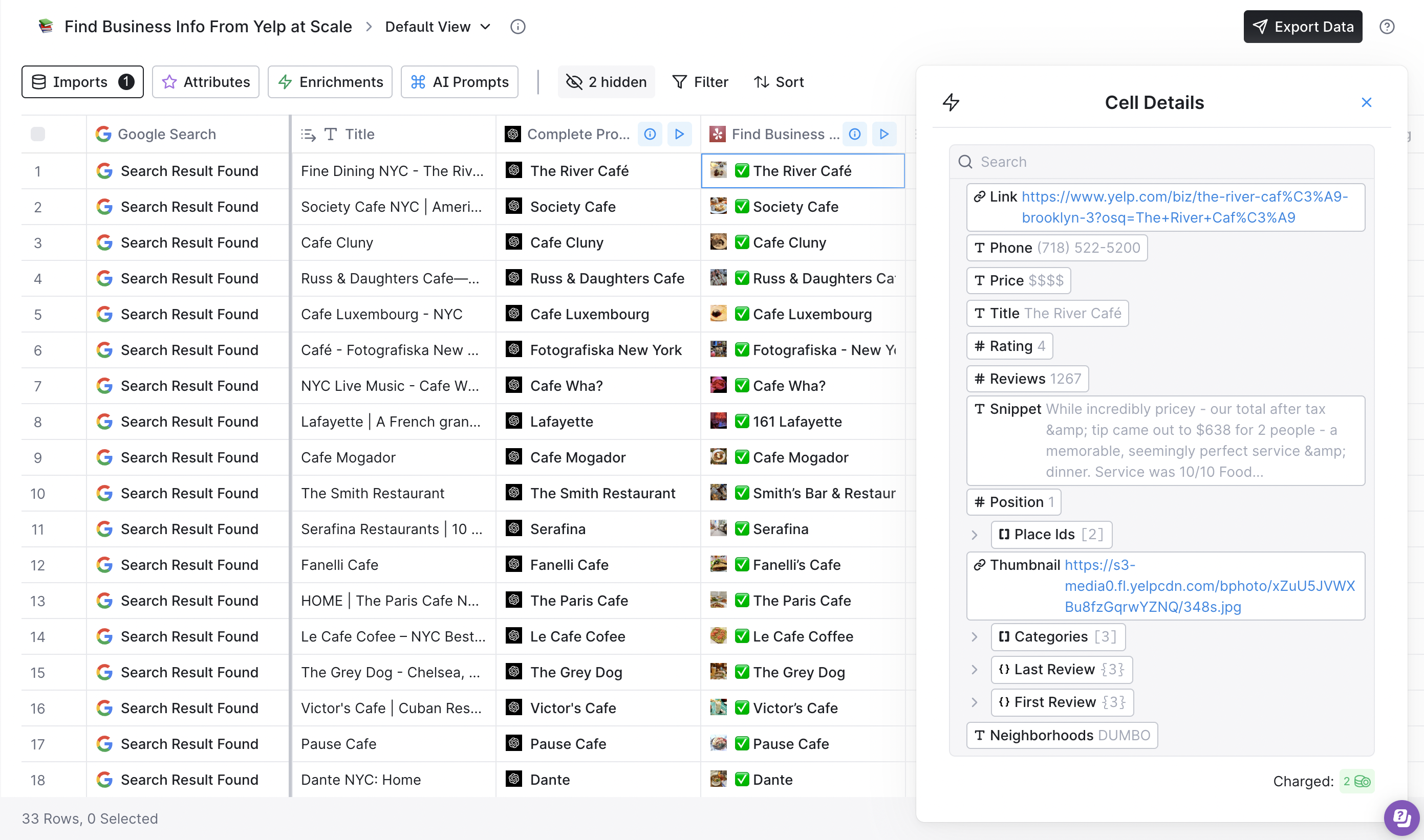Screen dimensions: 1424x840
Task: Click the info icon next to Default View
Action: click(x=517, y=27)
